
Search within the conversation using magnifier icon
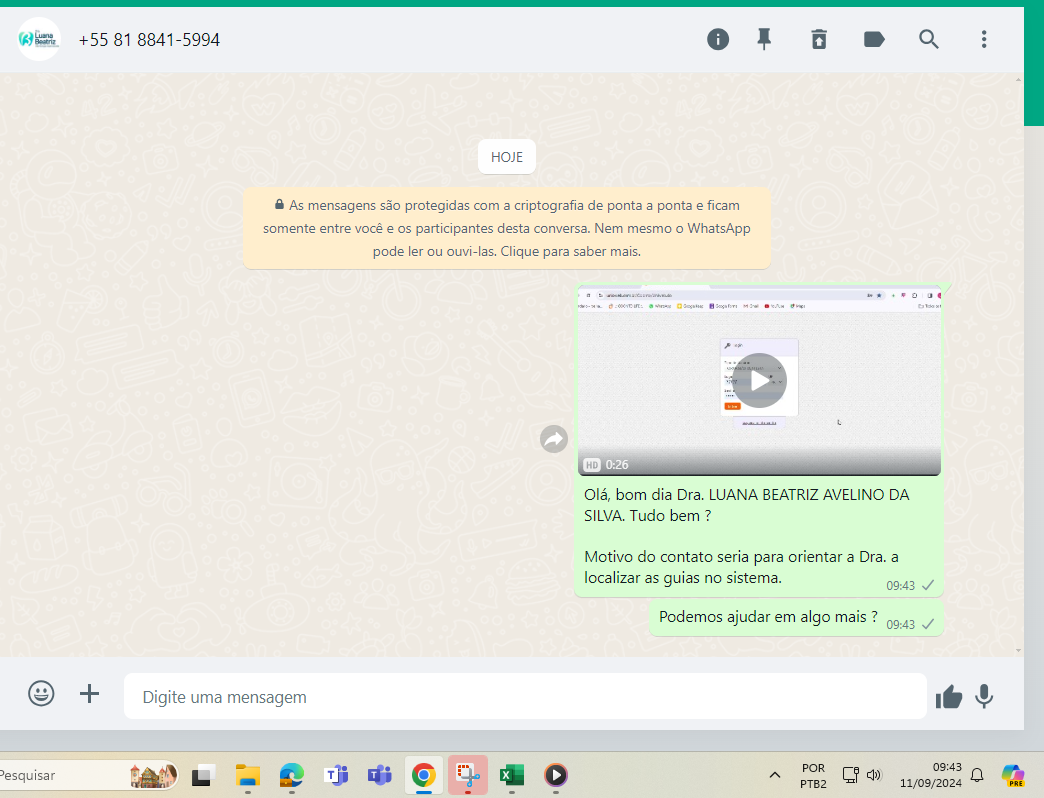(x=929, y=39)
